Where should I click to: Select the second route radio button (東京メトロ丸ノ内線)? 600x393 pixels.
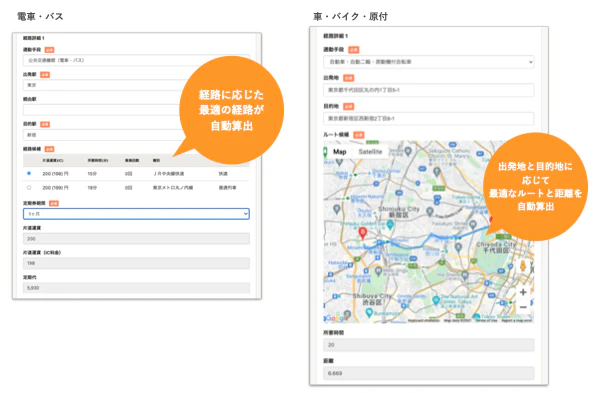(x=29, y=188)
